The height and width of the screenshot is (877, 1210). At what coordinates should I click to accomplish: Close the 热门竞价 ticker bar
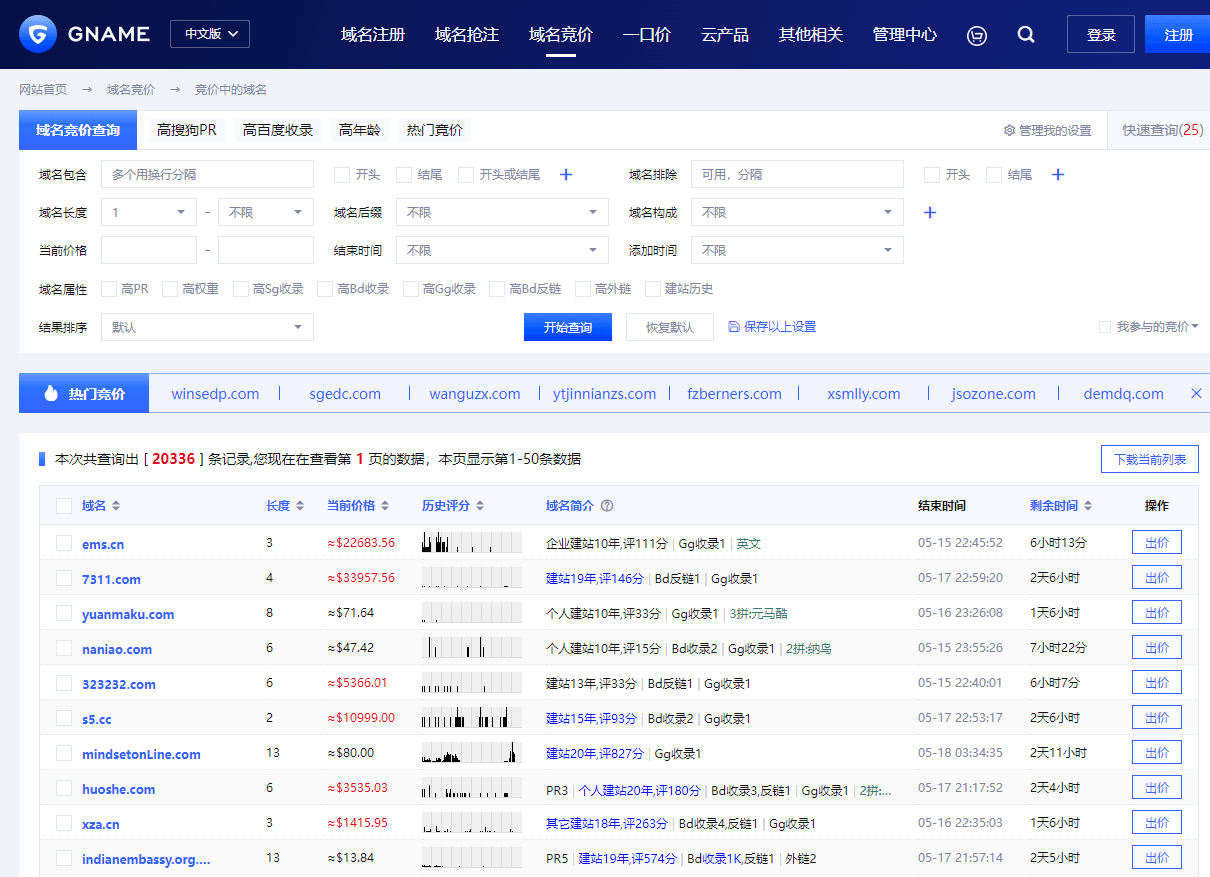[1196, 394]
